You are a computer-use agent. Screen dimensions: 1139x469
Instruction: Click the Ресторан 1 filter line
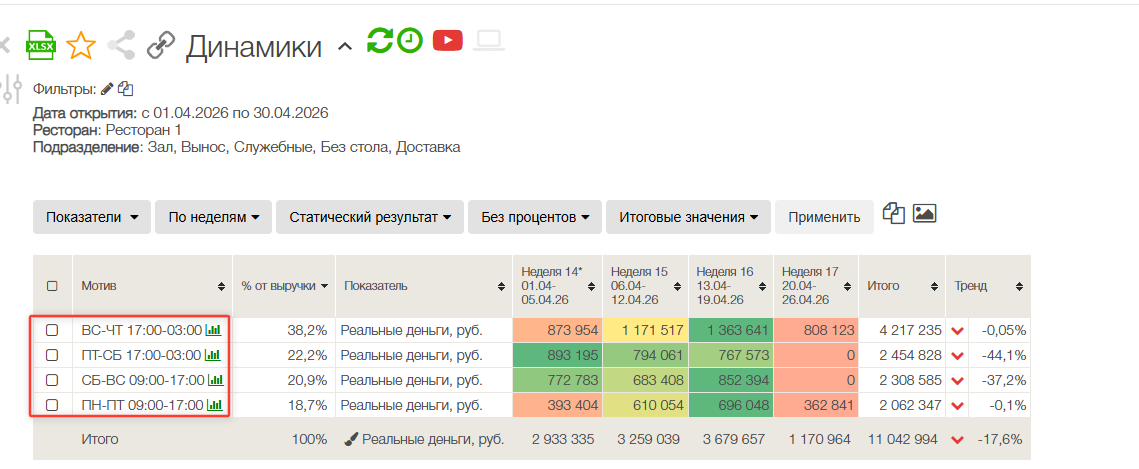[x=108, y=130]
